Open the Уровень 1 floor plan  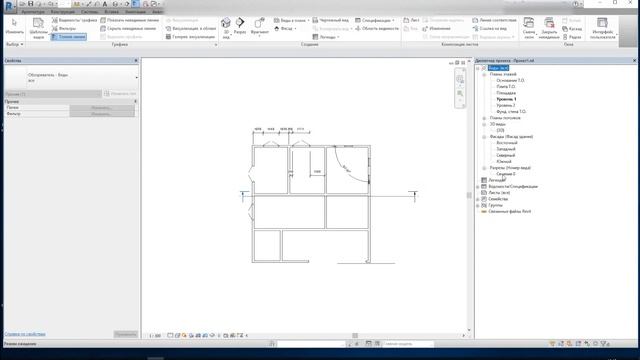(x=506, y=99)
